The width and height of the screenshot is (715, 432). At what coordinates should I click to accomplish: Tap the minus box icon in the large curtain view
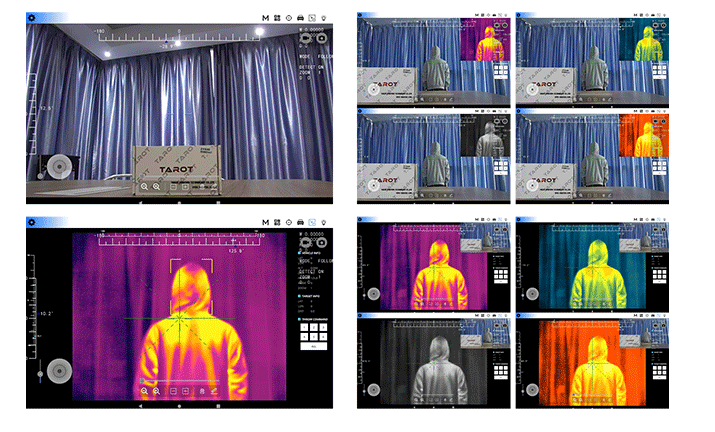(x=173, y=187)
